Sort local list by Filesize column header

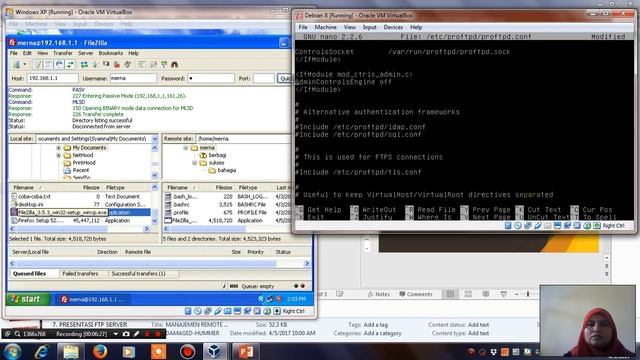(x=91, y=187)
